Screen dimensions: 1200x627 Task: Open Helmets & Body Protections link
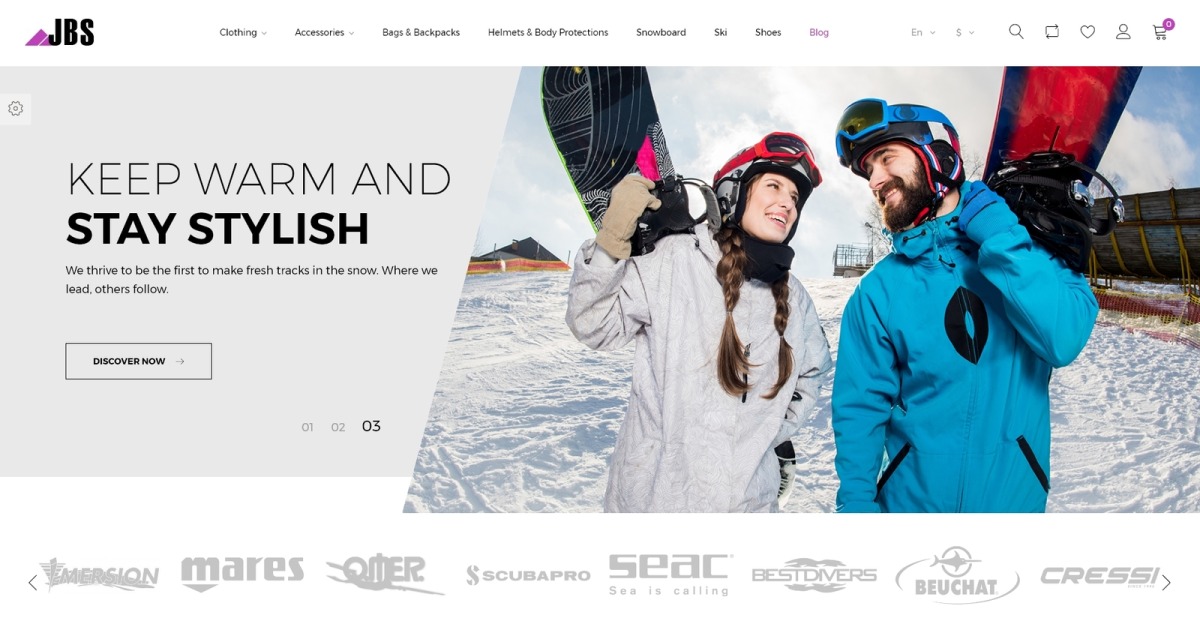click(548, 33)
